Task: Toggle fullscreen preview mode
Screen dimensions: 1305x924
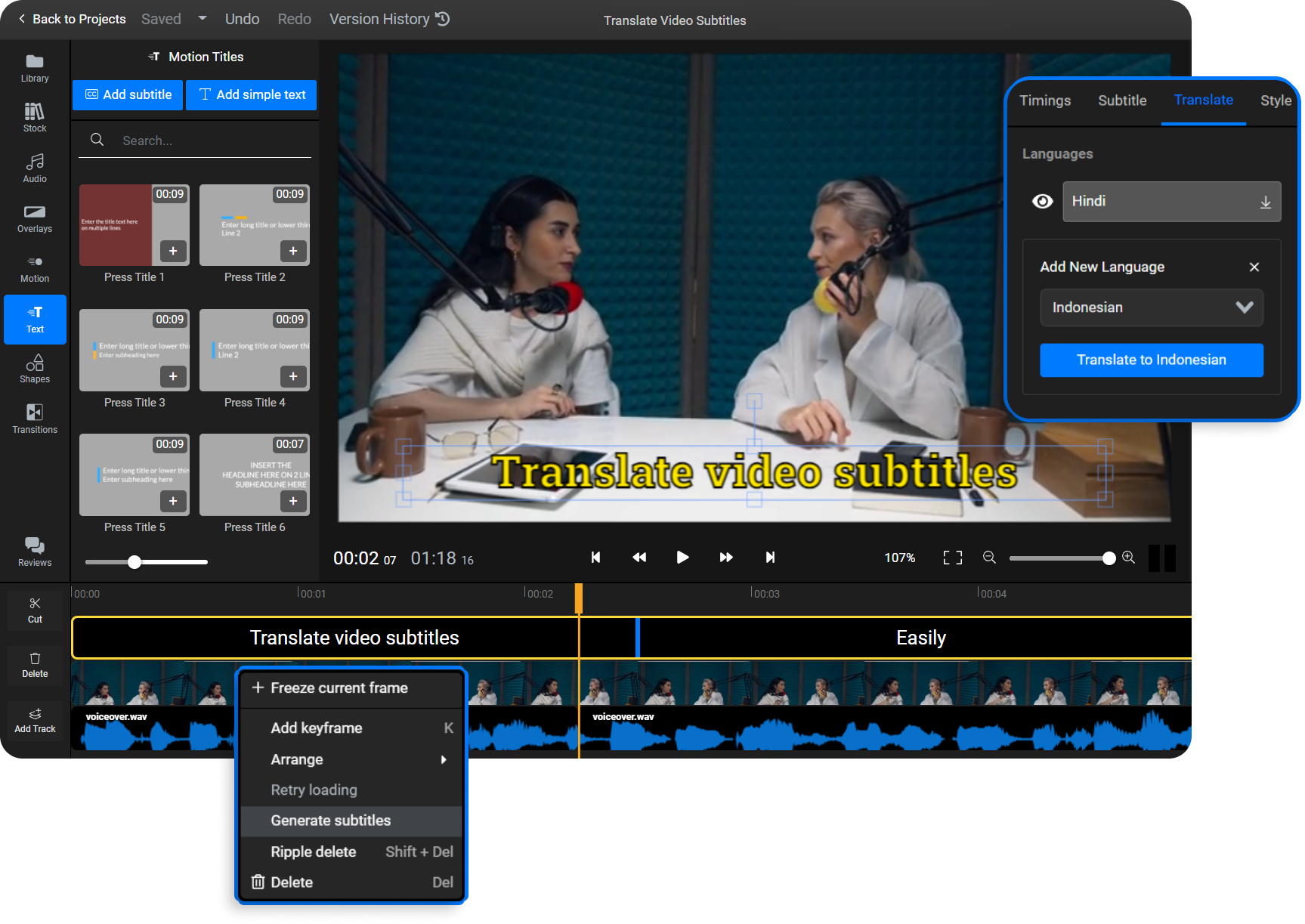Action: pos(952,558)
